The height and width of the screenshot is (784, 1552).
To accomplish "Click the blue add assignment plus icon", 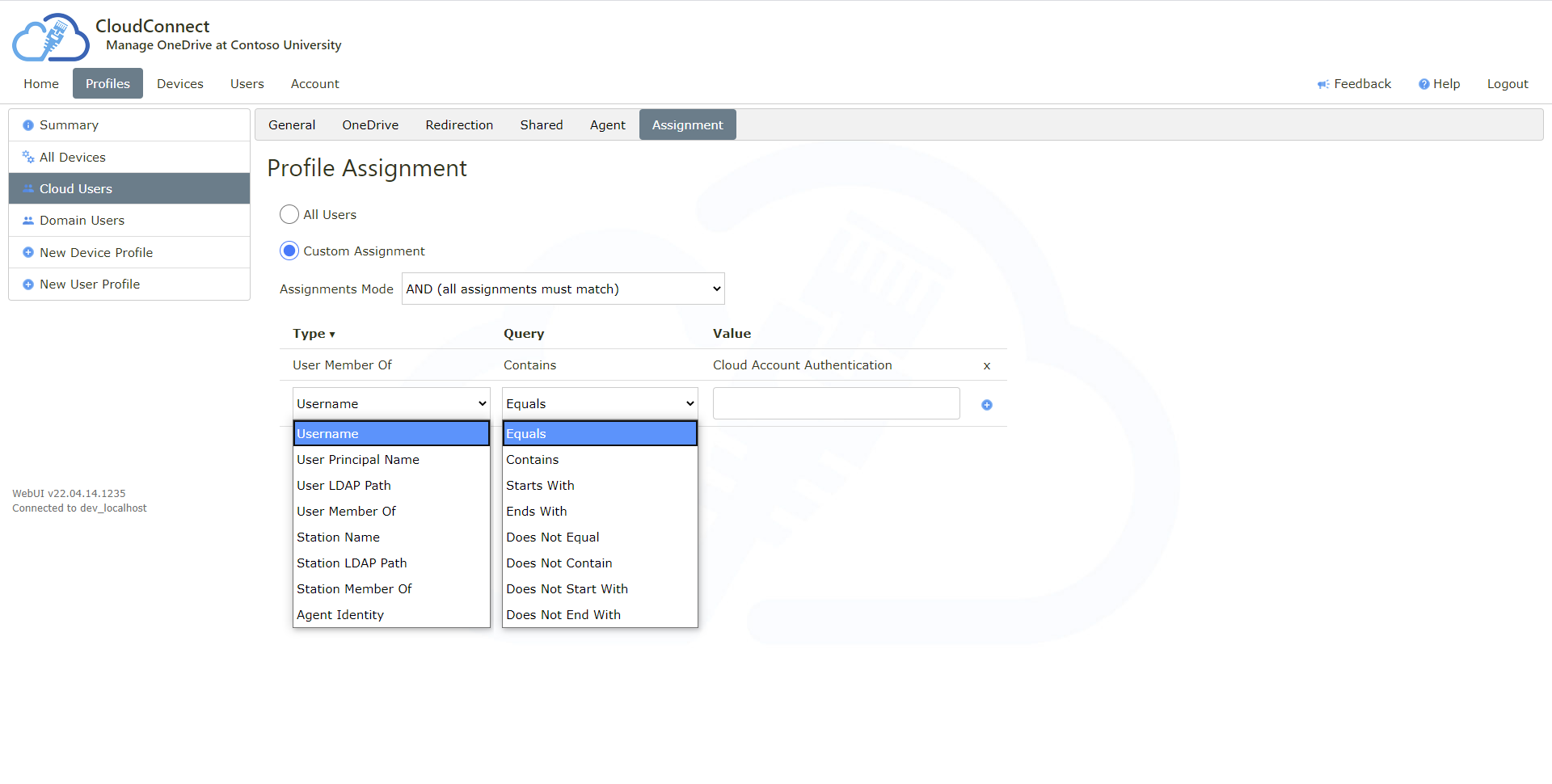I will point(986,405).
